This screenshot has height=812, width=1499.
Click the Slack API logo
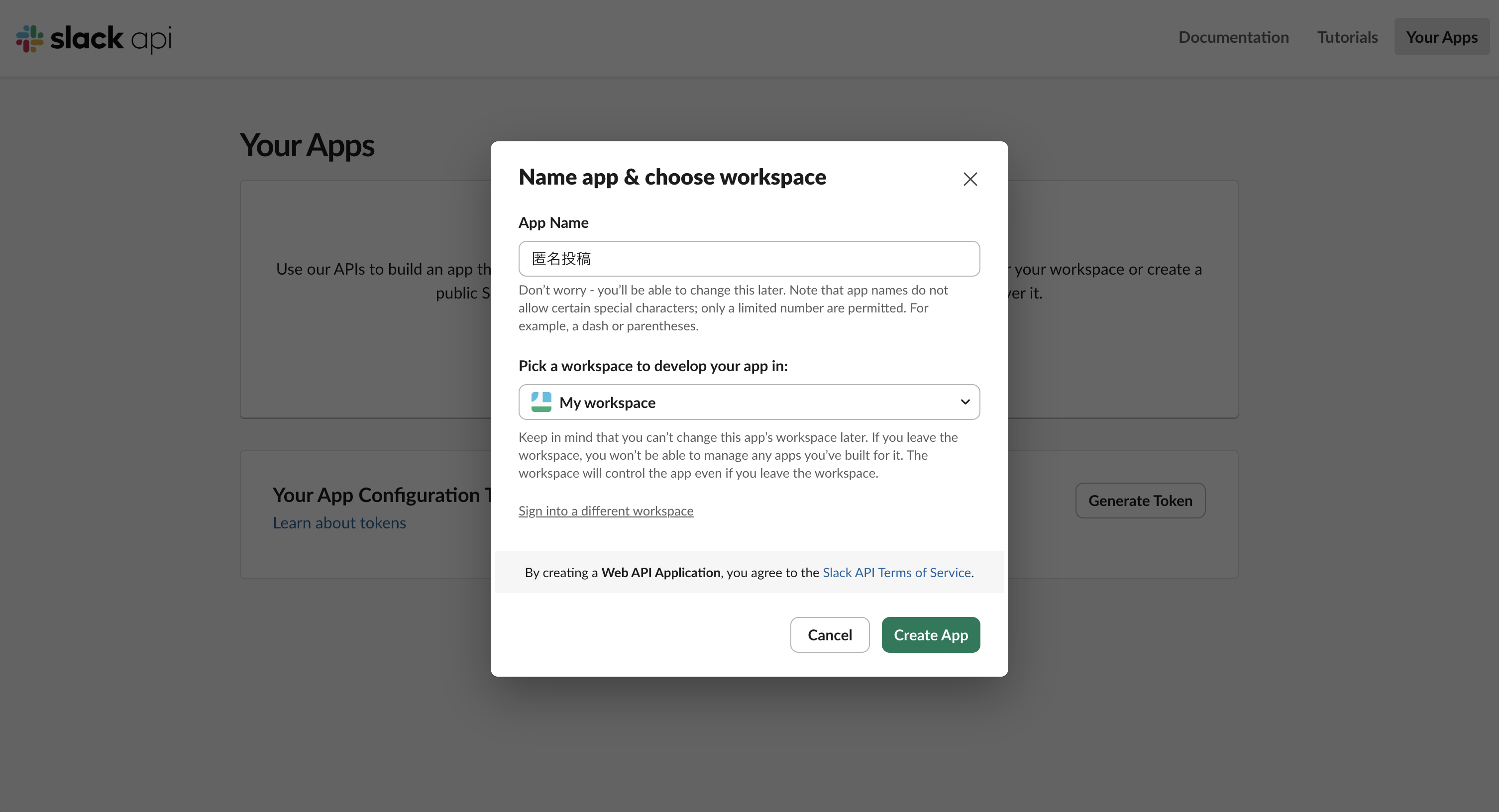pos(93,38)
